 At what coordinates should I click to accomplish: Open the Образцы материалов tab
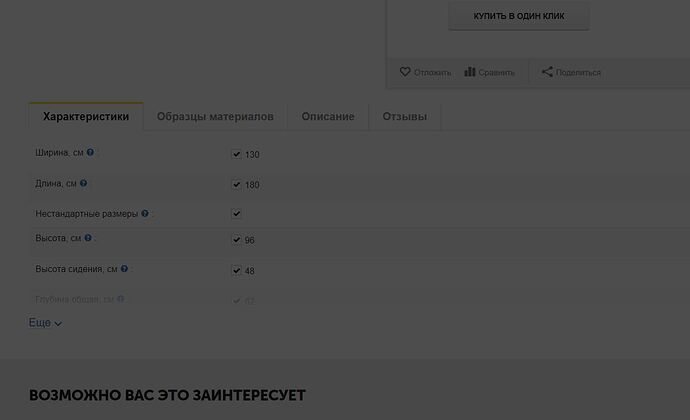(215, 116)
